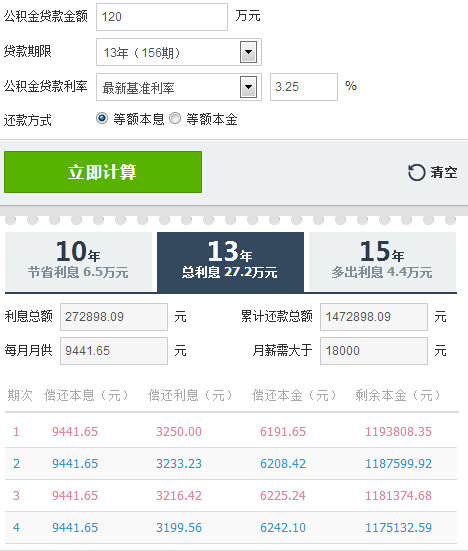Click the period 4 remaining principal 1175132.59

pos(398,527)
